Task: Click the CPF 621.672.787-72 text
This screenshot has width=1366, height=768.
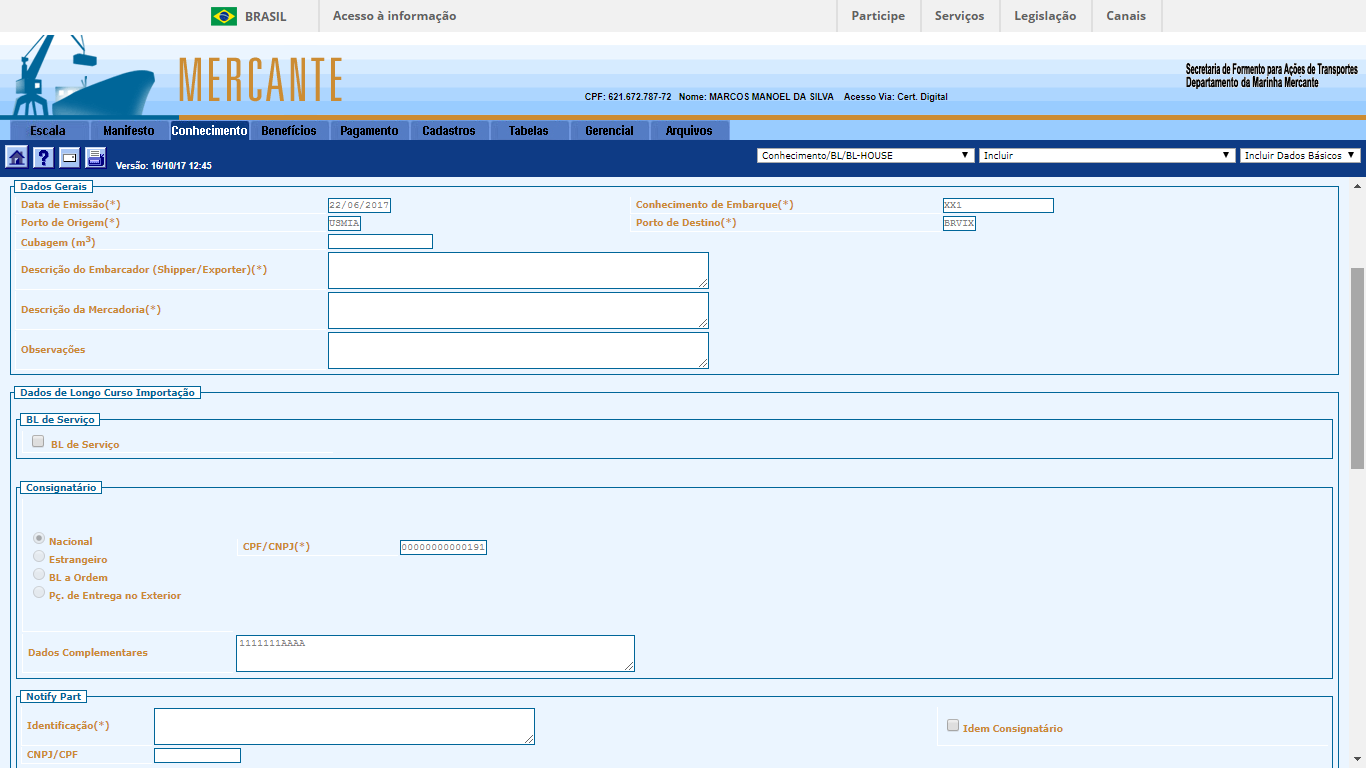Action: tap(628, 97)
